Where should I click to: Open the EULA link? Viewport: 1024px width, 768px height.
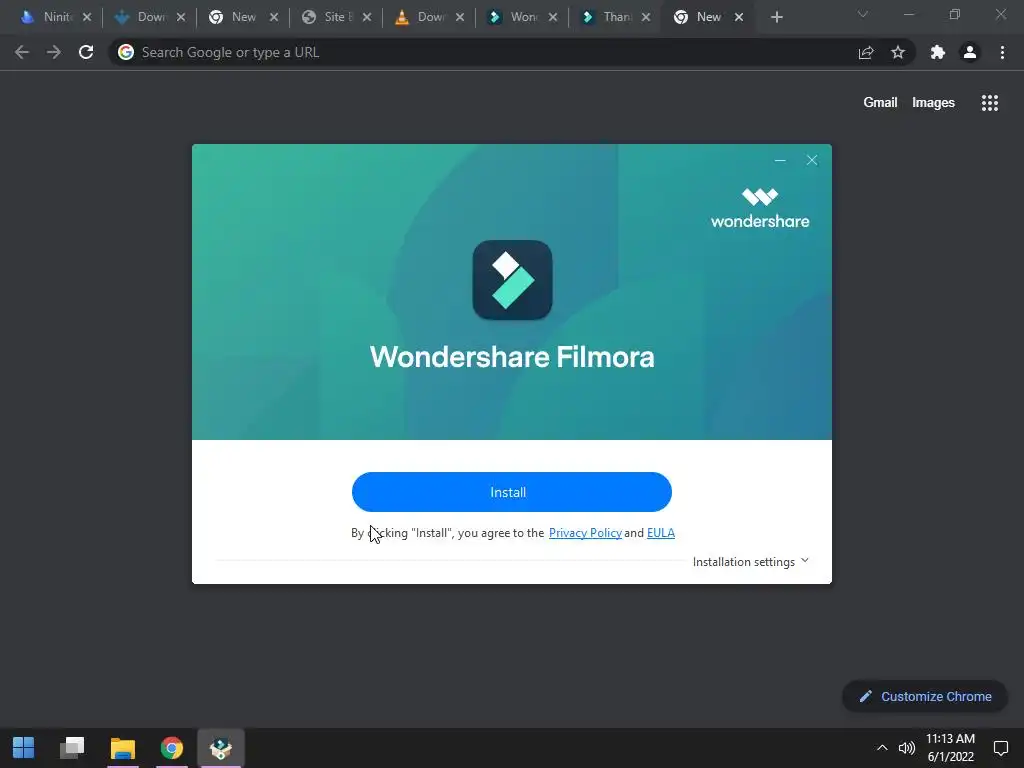click(660, 533)
